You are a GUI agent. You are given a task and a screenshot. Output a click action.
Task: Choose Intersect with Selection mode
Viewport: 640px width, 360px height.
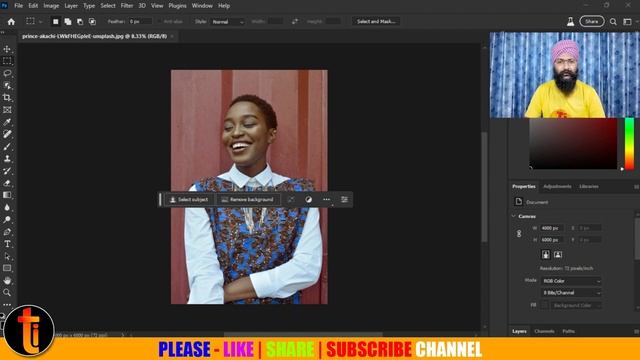pyautogui.click(x=92, y=22)
